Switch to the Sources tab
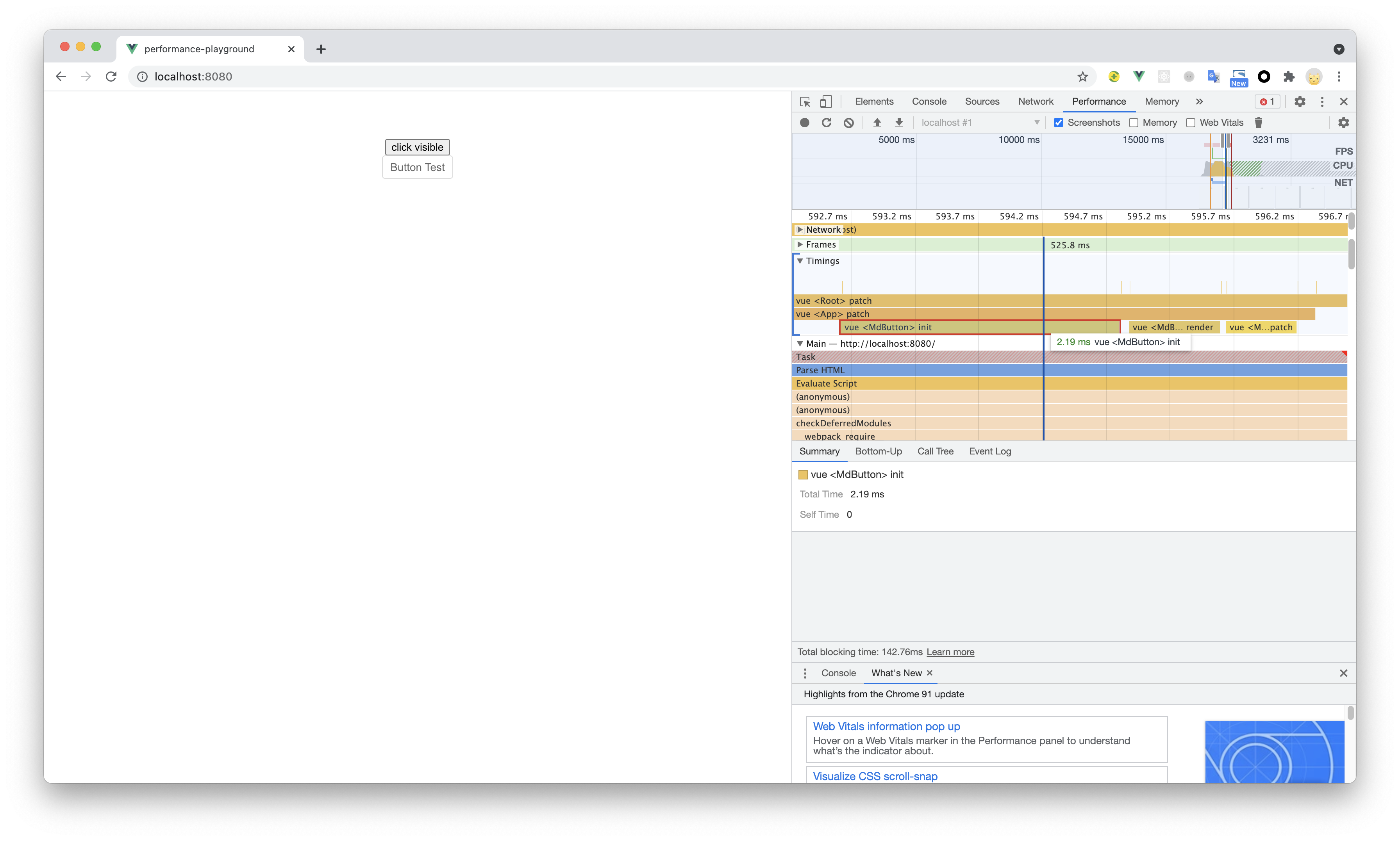Viewport: 1400px width, 841px height. coord(982,102)
